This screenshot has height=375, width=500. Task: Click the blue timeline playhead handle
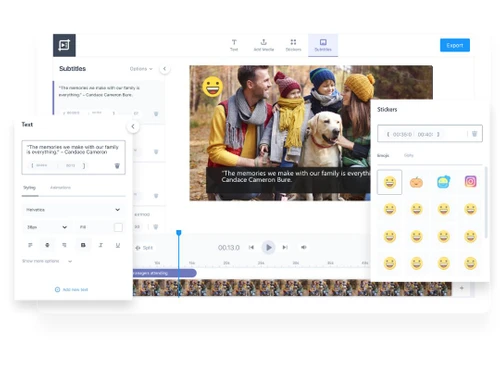coord(179,233)
